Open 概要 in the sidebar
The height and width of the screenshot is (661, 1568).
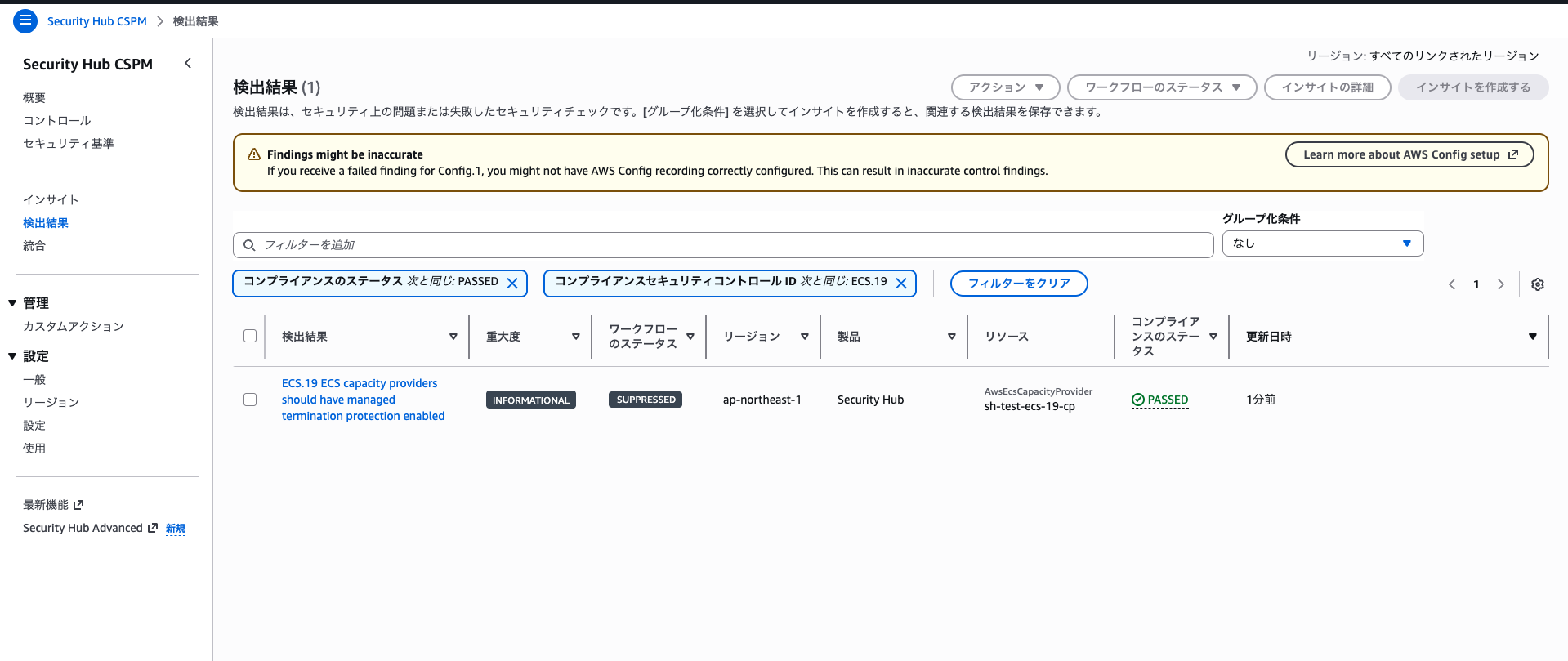(34, 98)
